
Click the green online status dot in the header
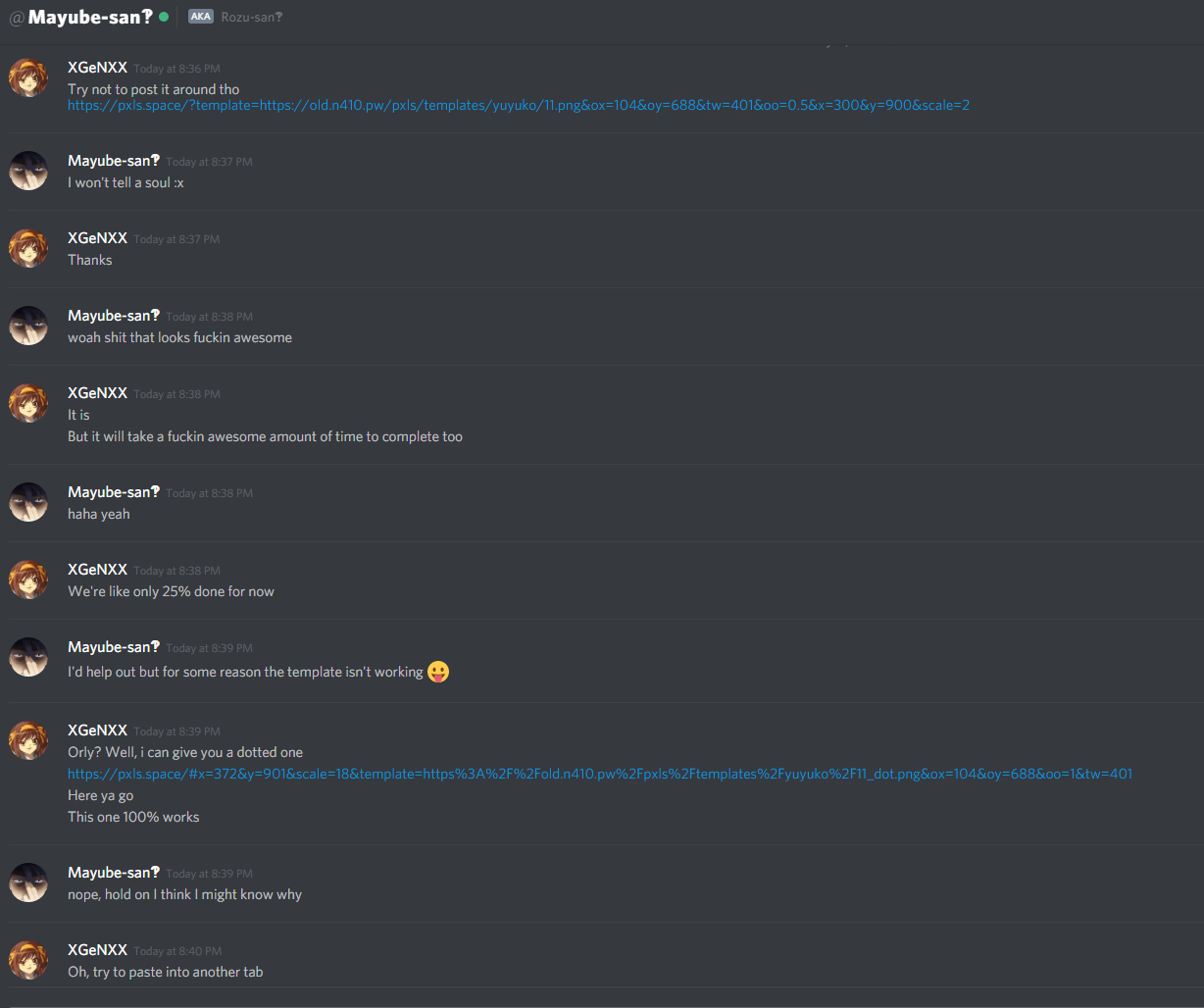pyautogui.click(x=164, y=17)
